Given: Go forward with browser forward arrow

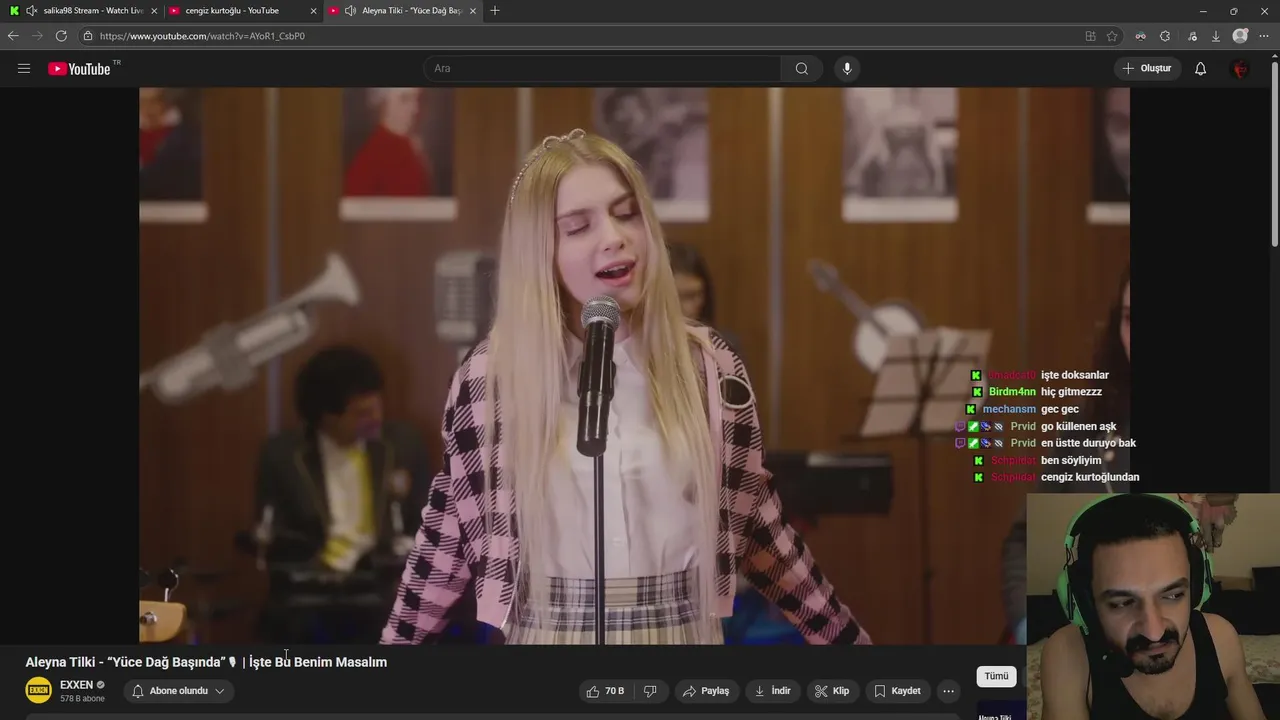Looking at the screenshot, I should [37, 36].
